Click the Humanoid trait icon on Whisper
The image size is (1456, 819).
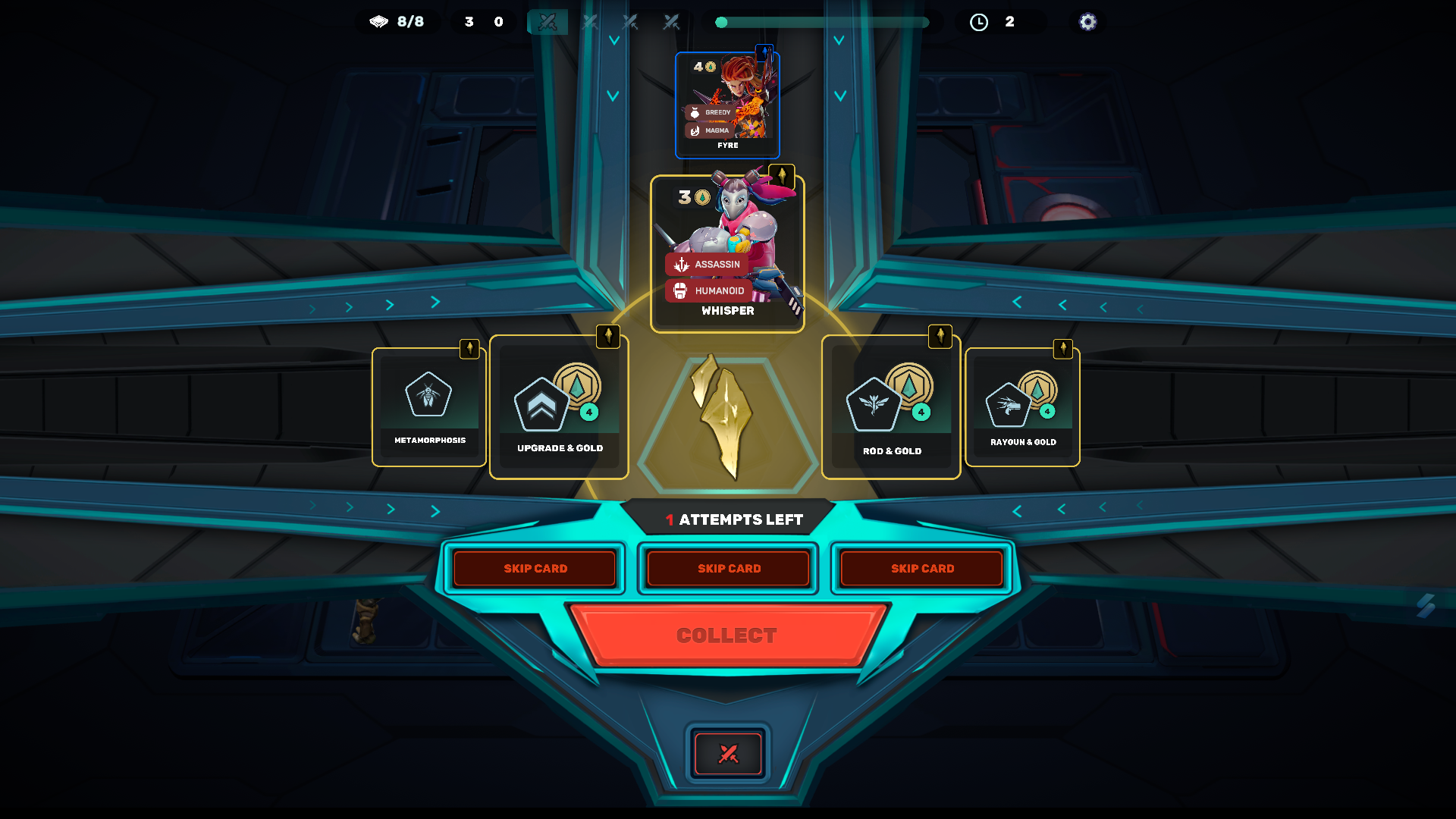point(680,290)
